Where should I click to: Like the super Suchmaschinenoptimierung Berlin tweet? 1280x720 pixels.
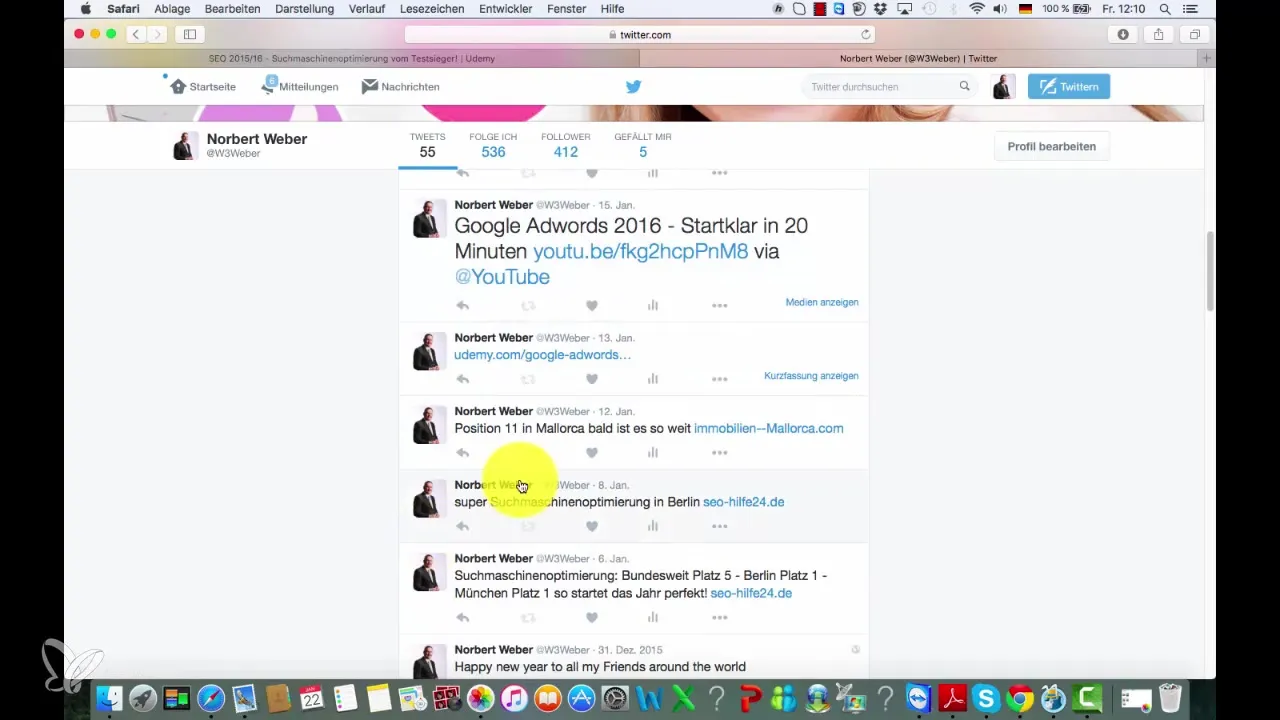[x=592, y=526]
